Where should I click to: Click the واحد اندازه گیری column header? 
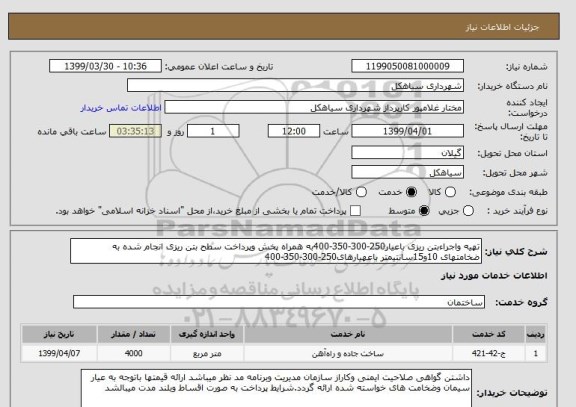click(207, 334)
